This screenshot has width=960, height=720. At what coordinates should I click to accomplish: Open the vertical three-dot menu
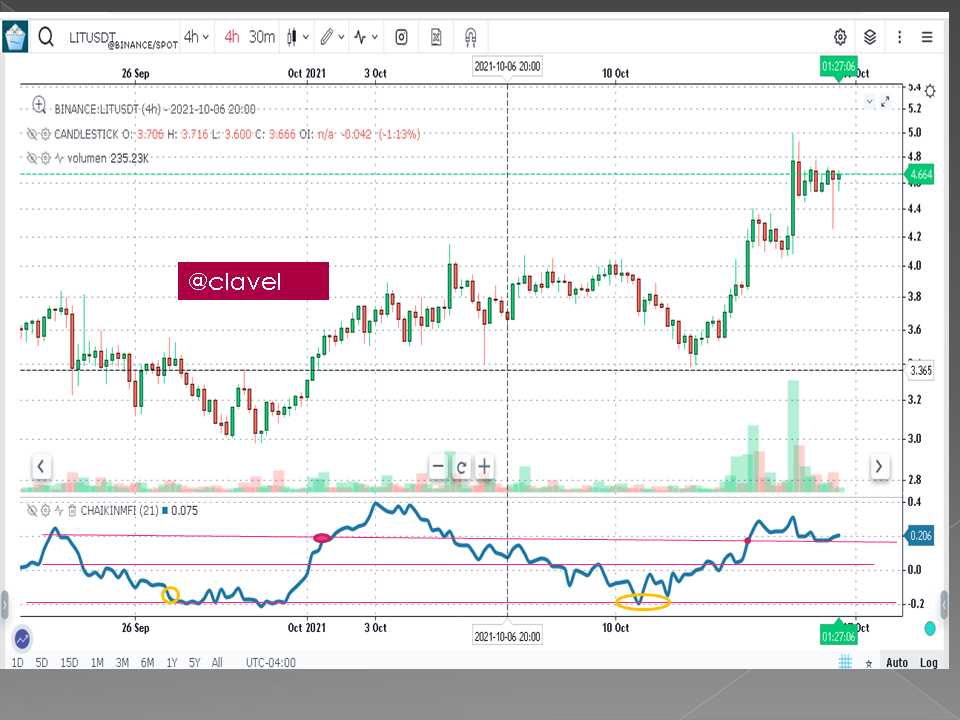coord(899,37)
